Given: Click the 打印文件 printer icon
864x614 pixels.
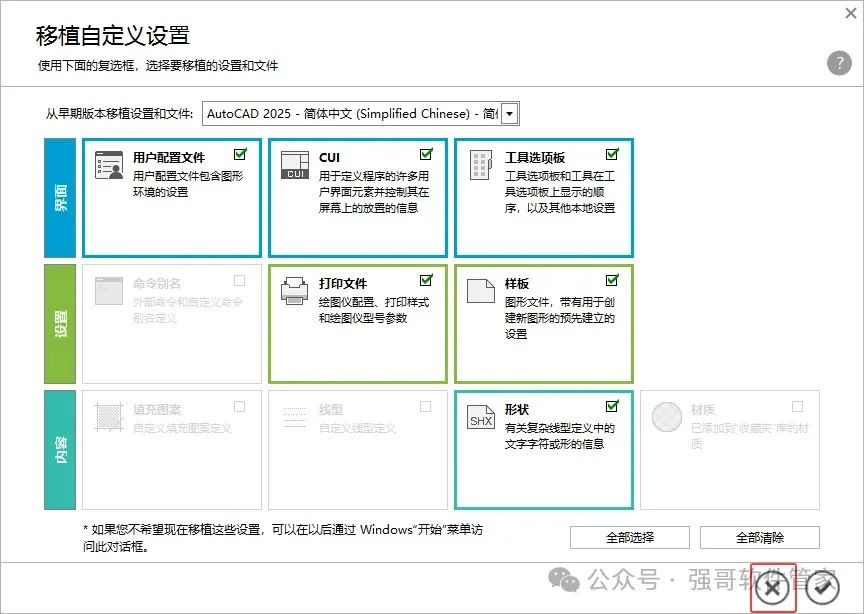Looking at the screenshot, I should coord(295,290).
